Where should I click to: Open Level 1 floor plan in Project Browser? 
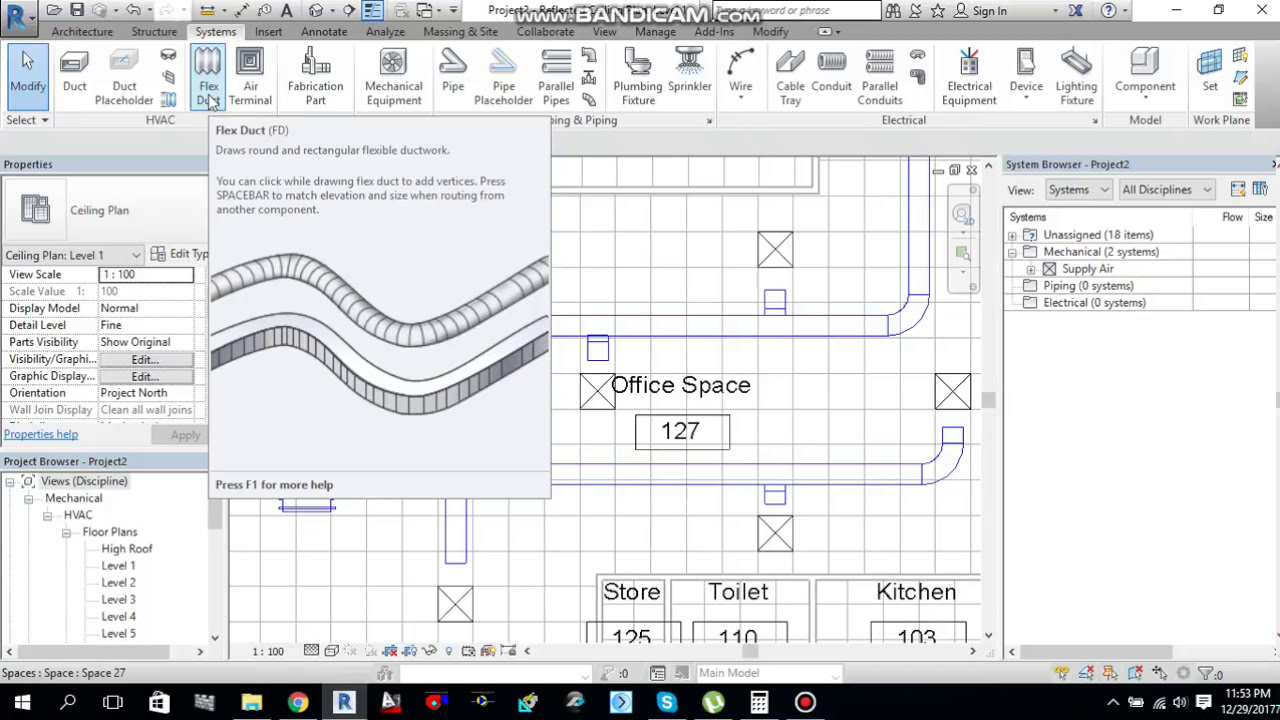[x=118, y=566]
